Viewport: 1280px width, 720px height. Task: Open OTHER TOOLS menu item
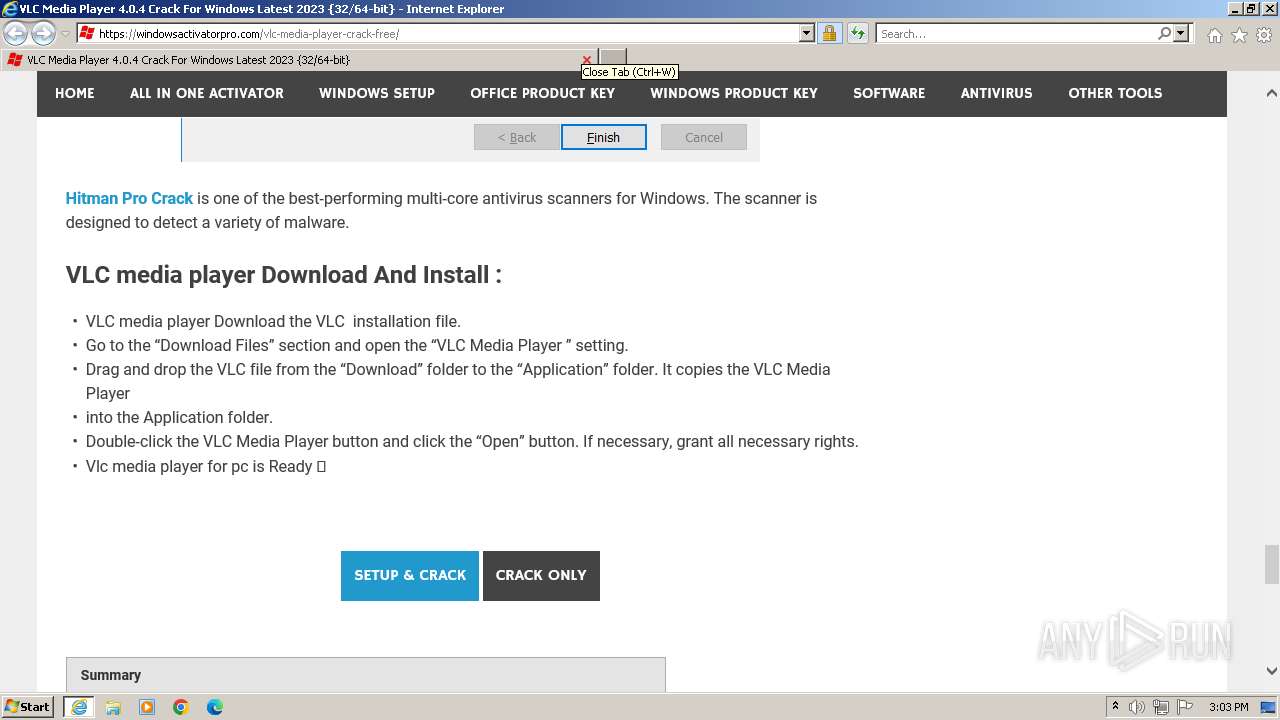(1115, 93)
